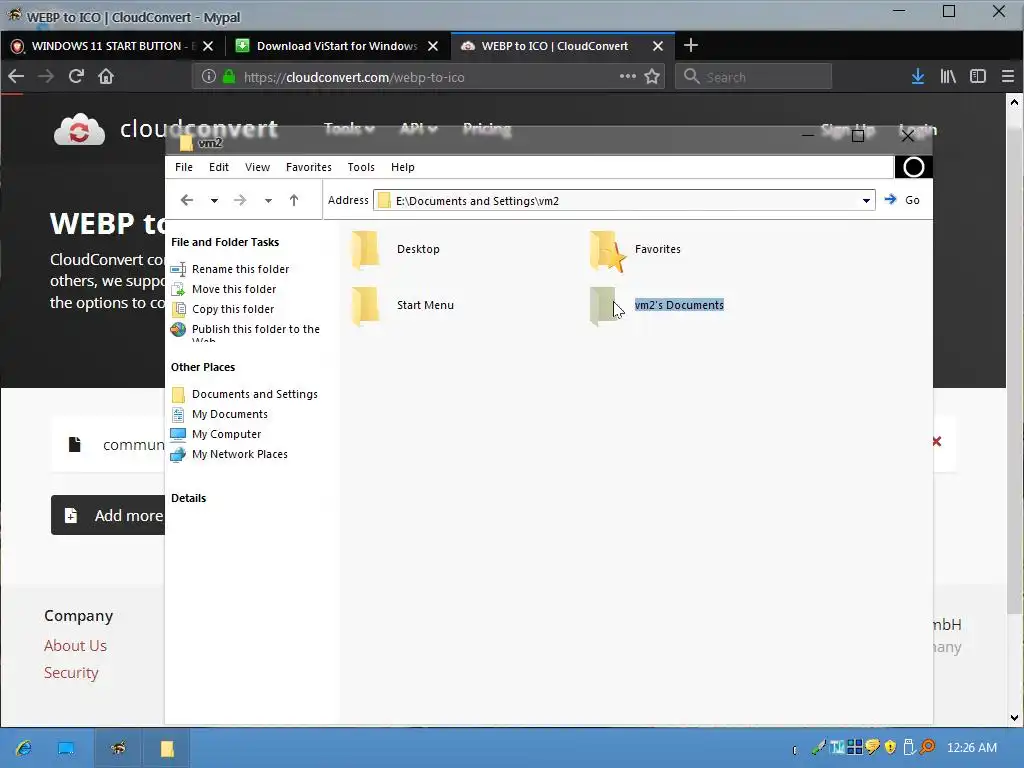This screenshot has height=768, width=1024.
Task: Click the Show Desktop taskbar icon
Action: [x=65, y=748]
